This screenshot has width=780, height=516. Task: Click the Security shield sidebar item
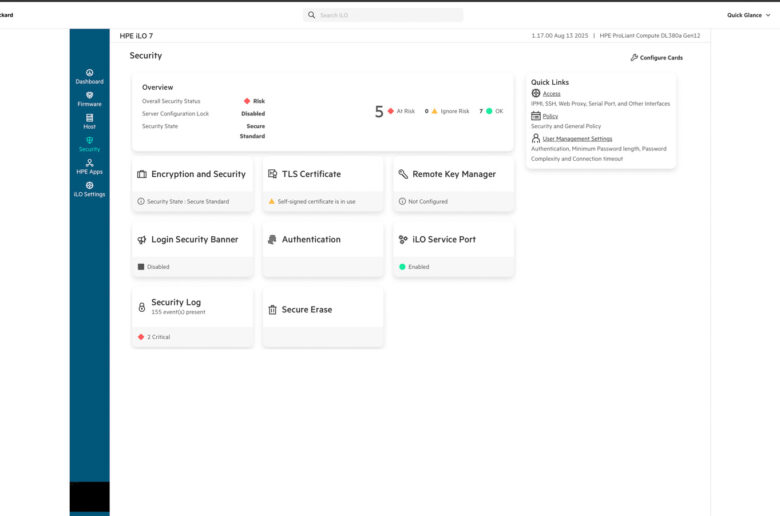[x=89, y=144]
